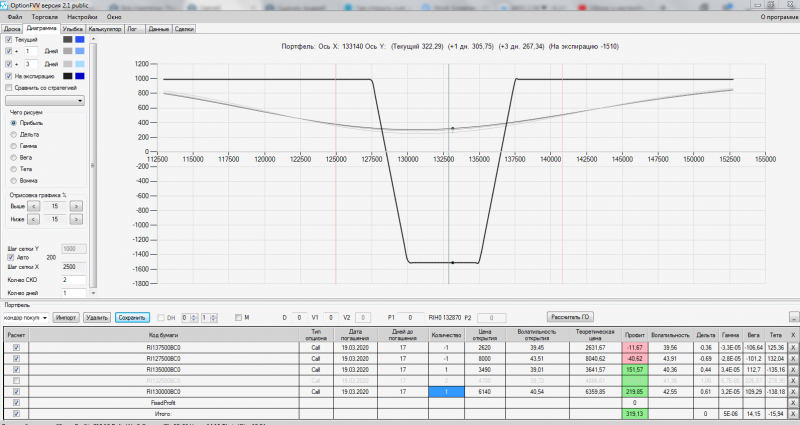This screenshot has height=425, width=800.
Task: Check the 'М' checkbox in portfolio toolbar
Action: click(x=238, y=317)
